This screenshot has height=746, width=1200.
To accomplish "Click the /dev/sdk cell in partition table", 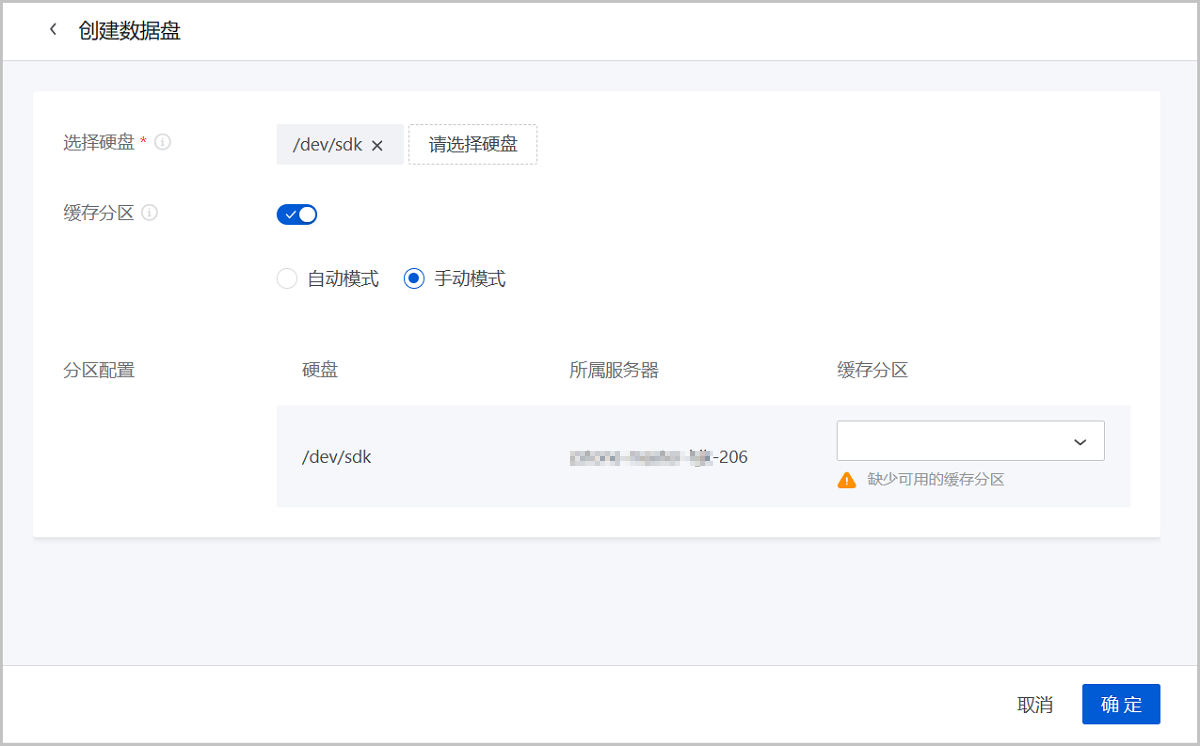I will pos(337,457).
